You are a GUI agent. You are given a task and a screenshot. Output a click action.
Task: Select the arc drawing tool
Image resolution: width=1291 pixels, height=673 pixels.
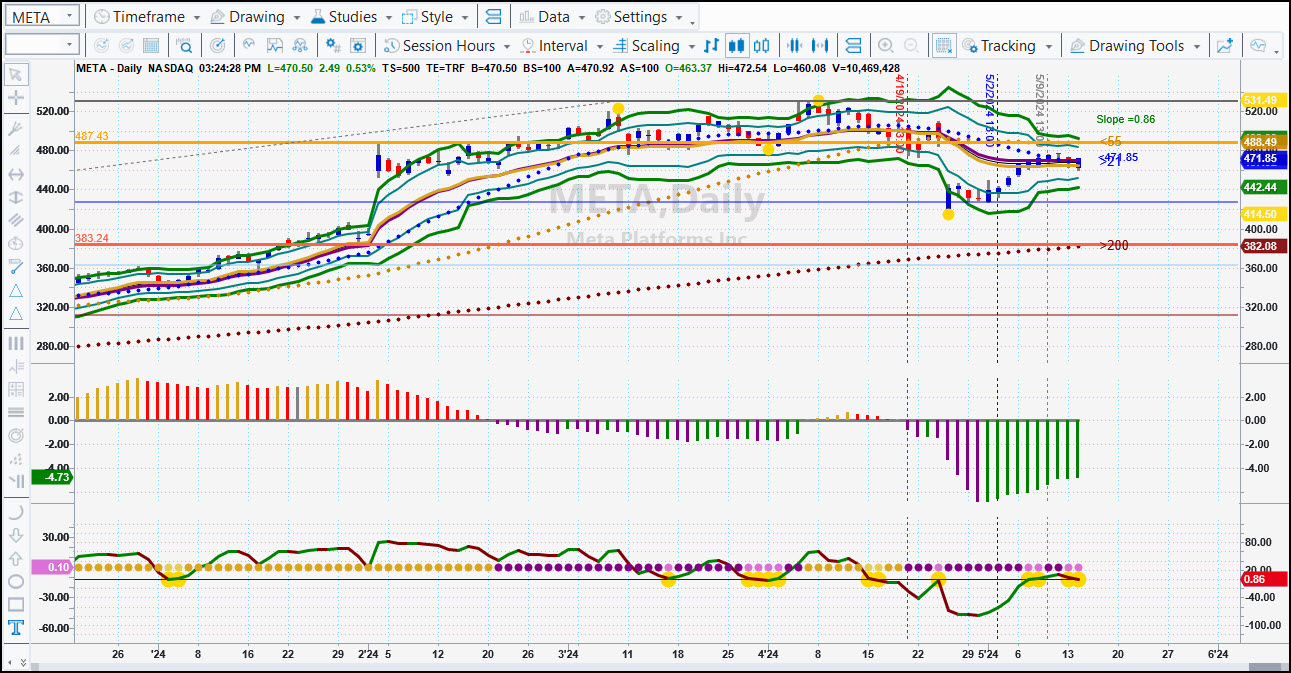pos(15,512)
